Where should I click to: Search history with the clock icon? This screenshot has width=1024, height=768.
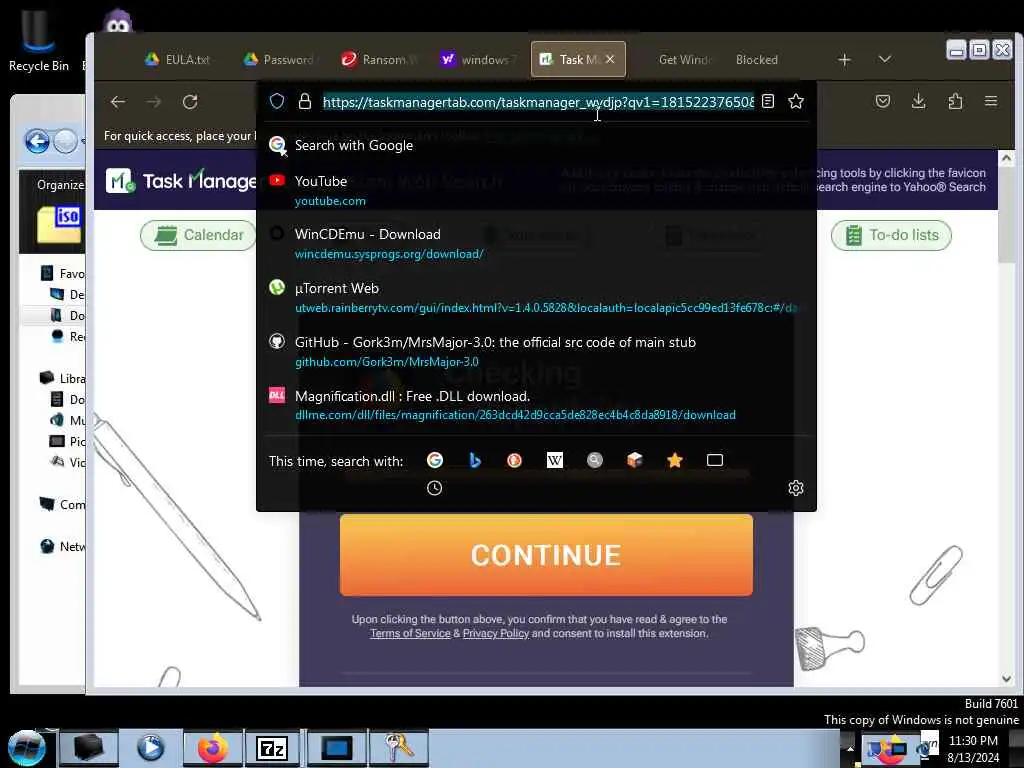click(435, 488)
